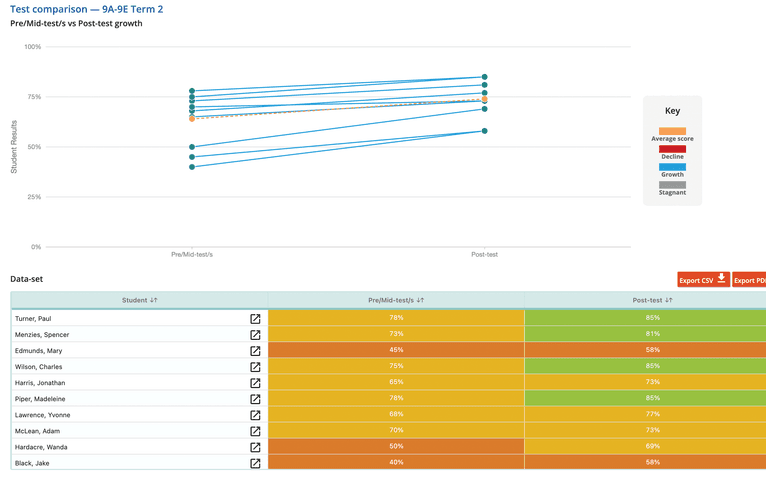Viewport: 766px width, 478px height.
Task: Toggle the Growth legend swatch
Action: [x=672, y=167]
